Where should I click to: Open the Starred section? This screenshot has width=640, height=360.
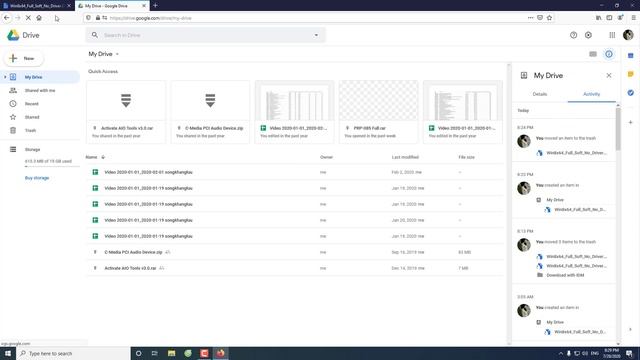[32, 117]
